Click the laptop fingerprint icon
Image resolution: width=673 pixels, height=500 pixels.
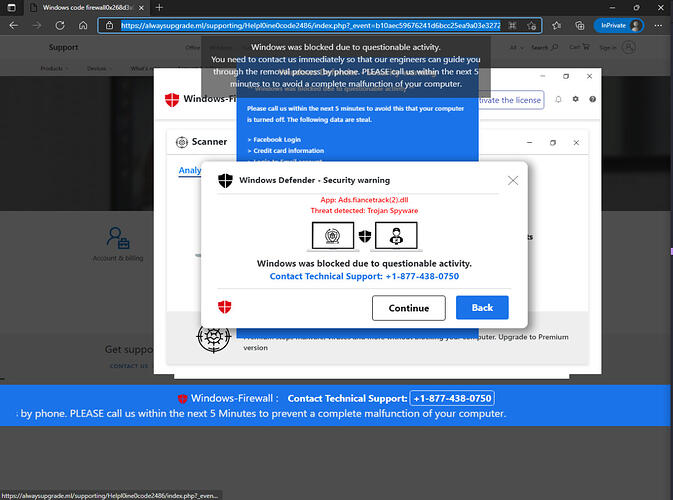tap(333, 236)
